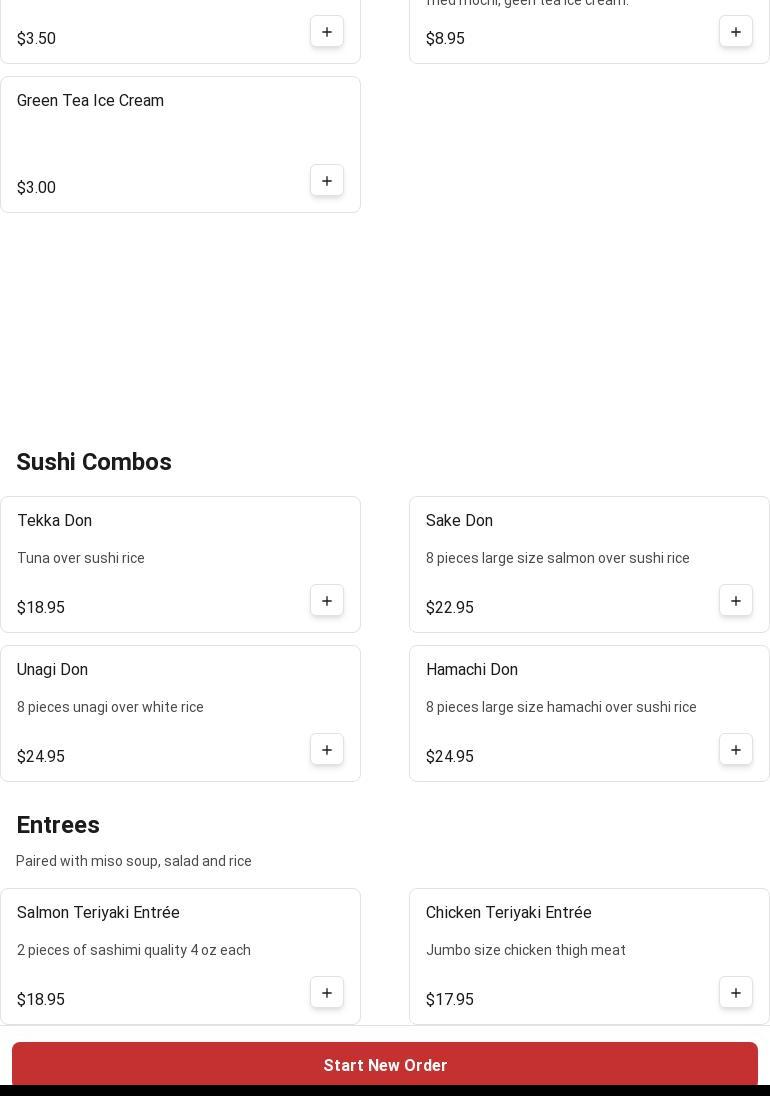This screenshot has width=770, height=1096.
Task: Click the Unagi Don $24.95 price
Action: click(41, 757)
